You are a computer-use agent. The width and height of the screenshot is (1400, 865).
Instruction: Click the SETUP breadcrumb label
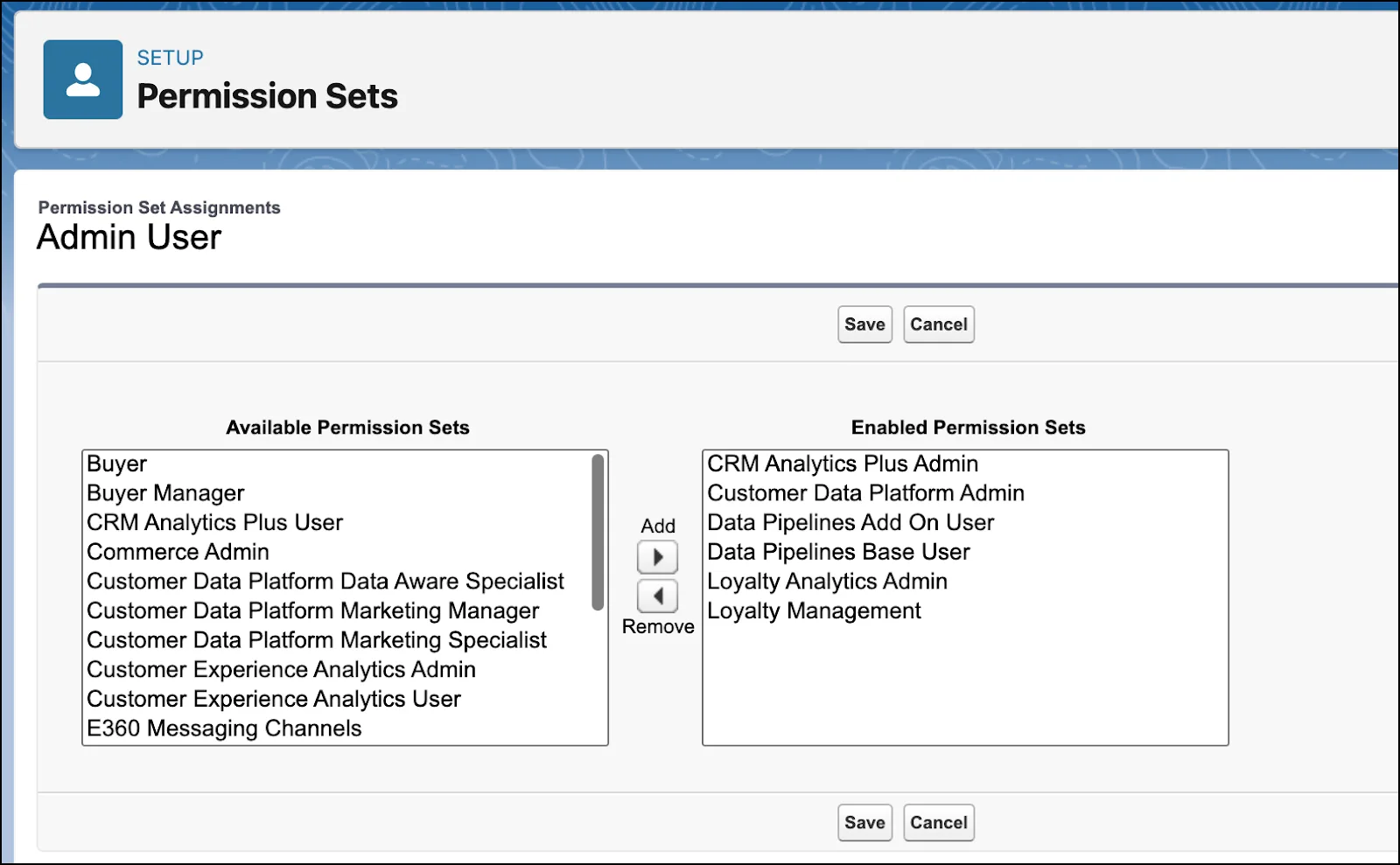[170, 58]
